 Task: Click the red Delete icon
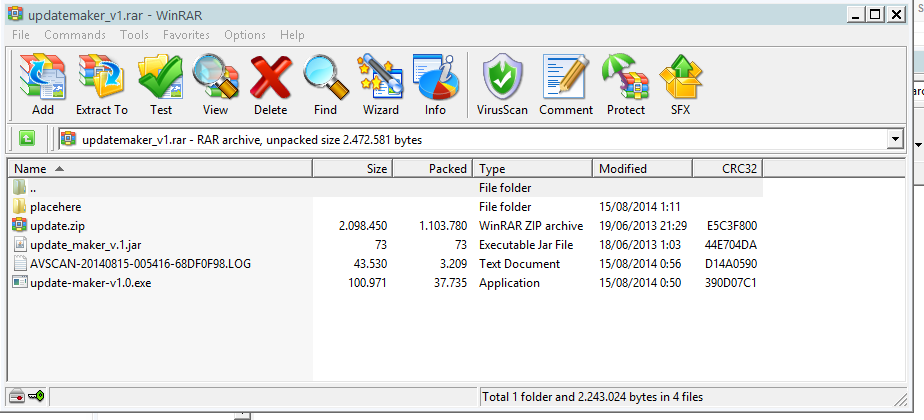pyautogui.click(x=270, y=76)
